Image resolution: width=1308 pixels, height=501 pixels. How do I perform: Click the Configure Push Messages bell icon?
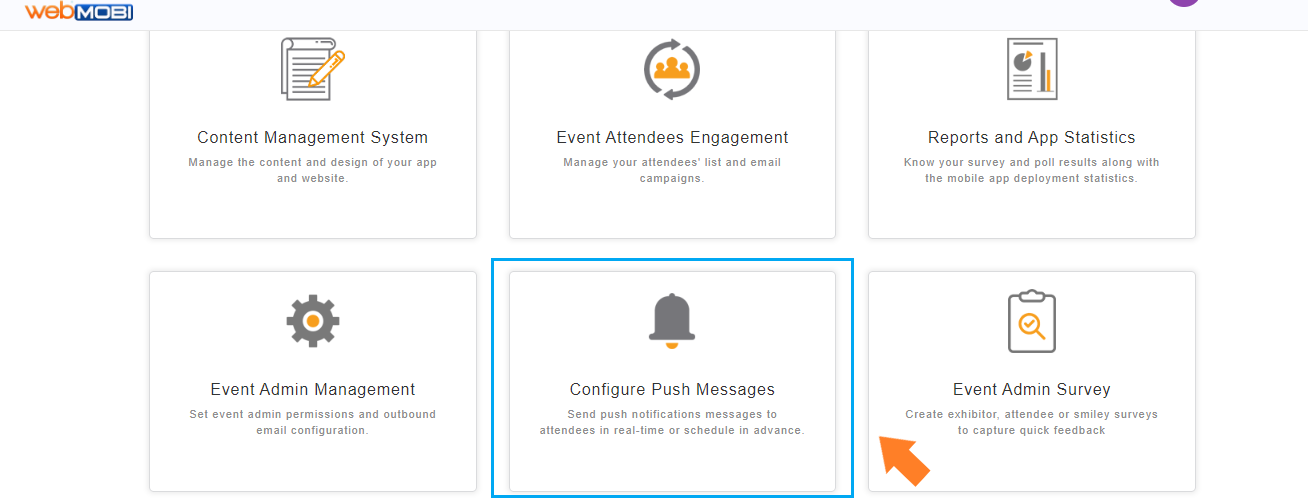pyautogui.click(x=672, y=321)
